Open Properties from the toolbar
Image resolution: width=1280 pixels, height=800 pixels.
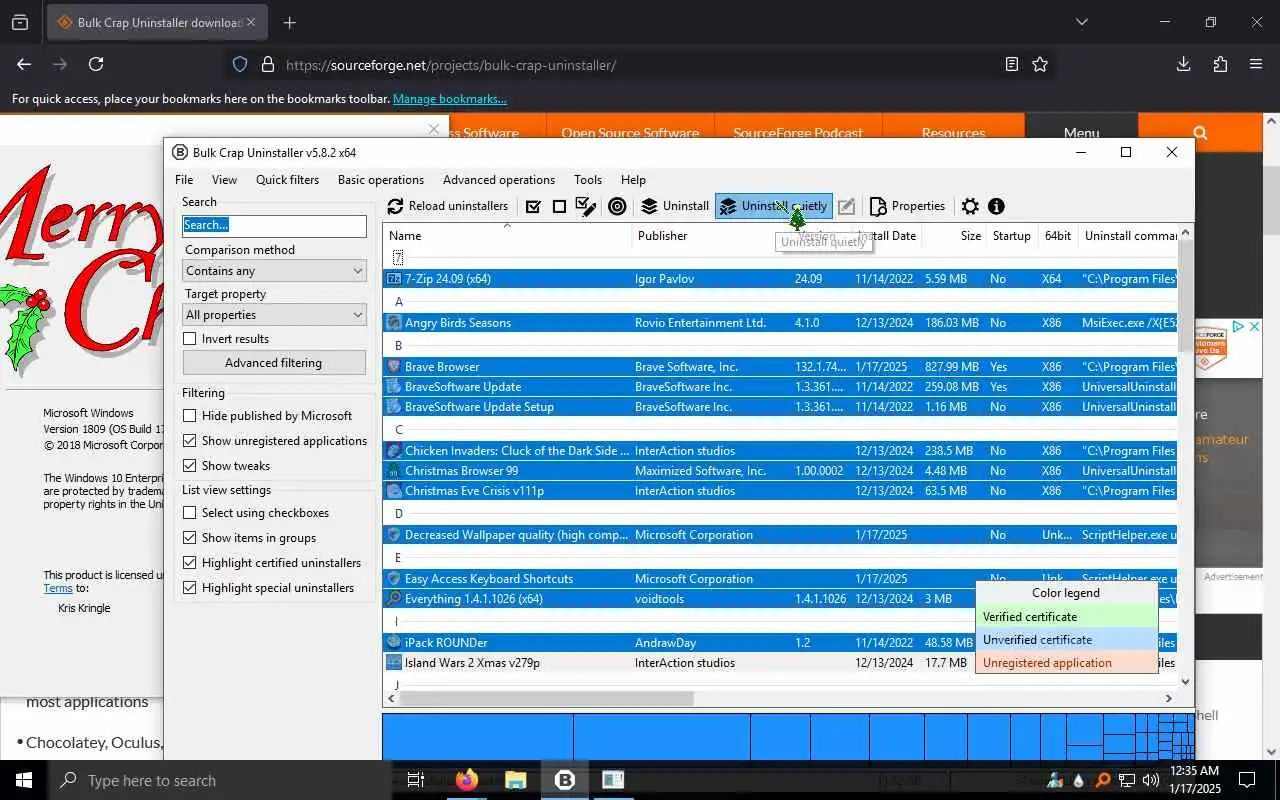coord(907,206)
